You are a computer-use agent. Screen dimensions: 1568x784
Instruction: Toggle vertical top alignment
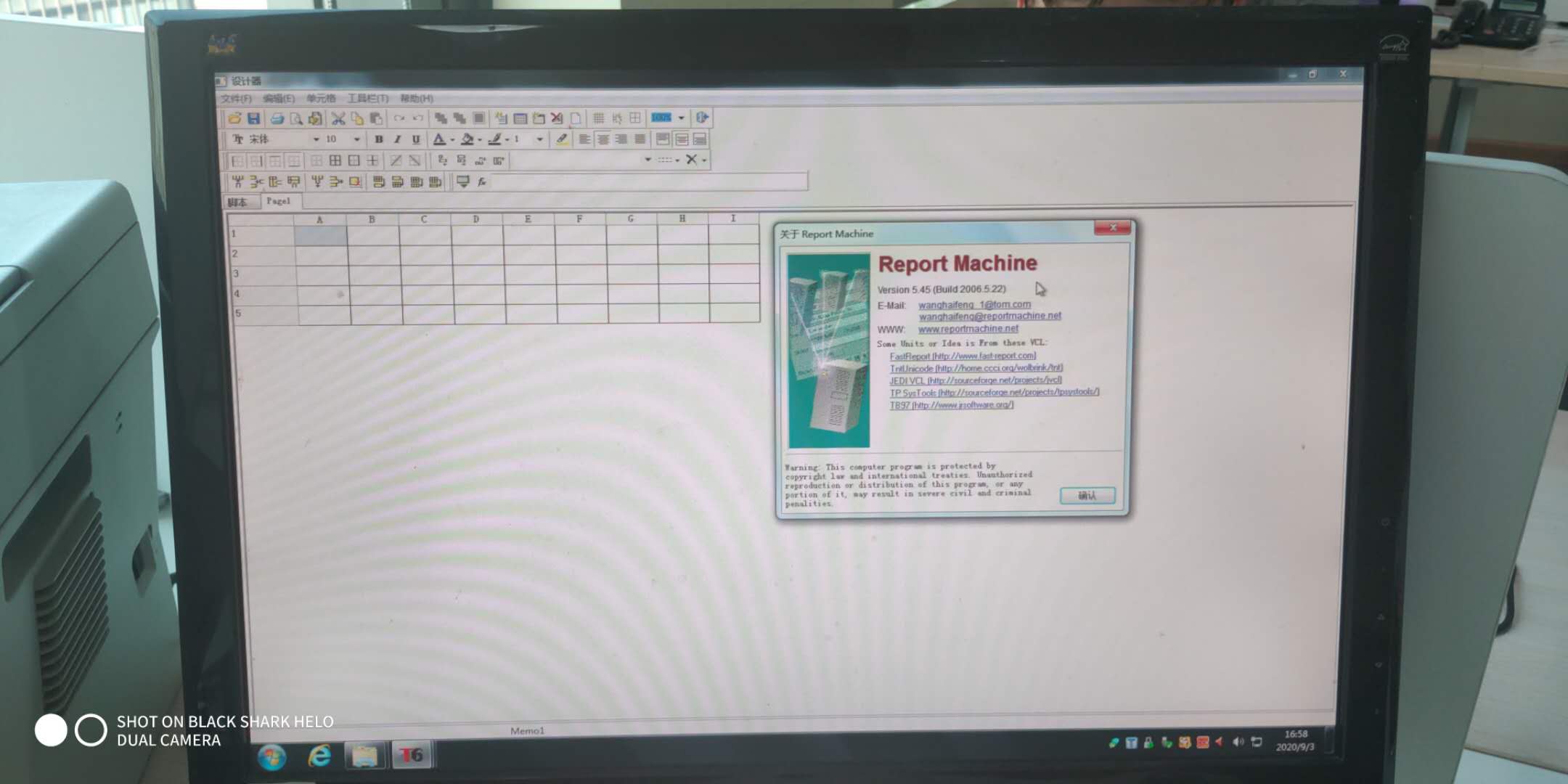(x=662, y=139)
